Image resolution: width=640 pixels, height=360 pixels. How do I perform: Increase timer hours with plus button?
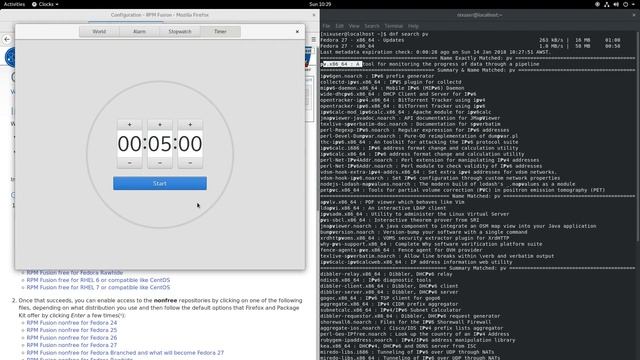click(130, 124)
